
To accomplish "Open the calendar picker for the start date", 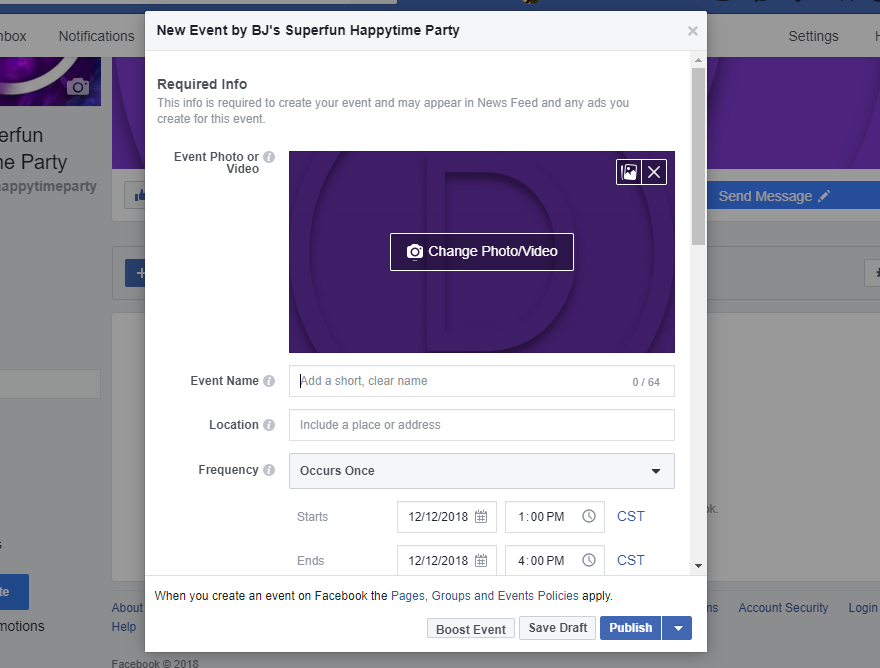I will coord(480,516).
